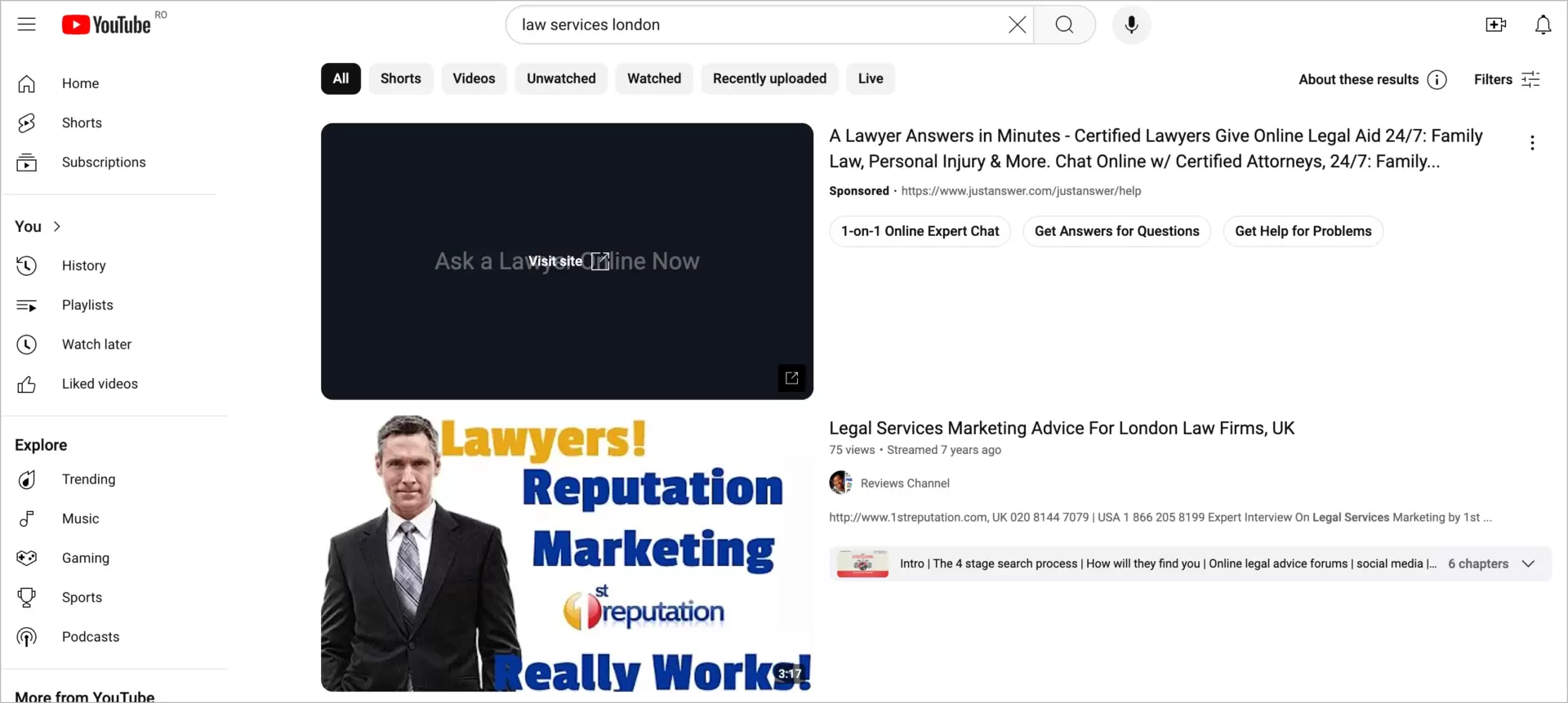This screenshot has width=1568, height=703.
Task: Open the hamburger guide menu
Action: pyautogui.click(x=27, y=24)
